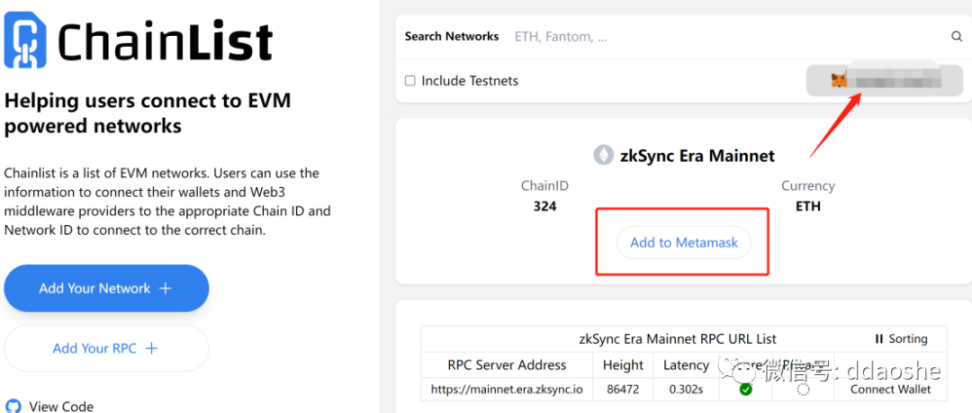Click the zkSync Era Mainnet title

pyautogui.click(x=697, y=155)
